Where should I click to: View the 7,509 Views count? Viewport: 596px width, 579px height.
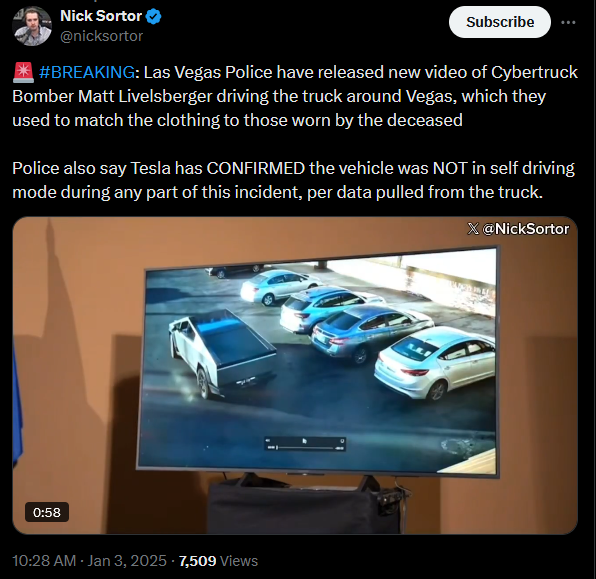[x=218, y=561]
